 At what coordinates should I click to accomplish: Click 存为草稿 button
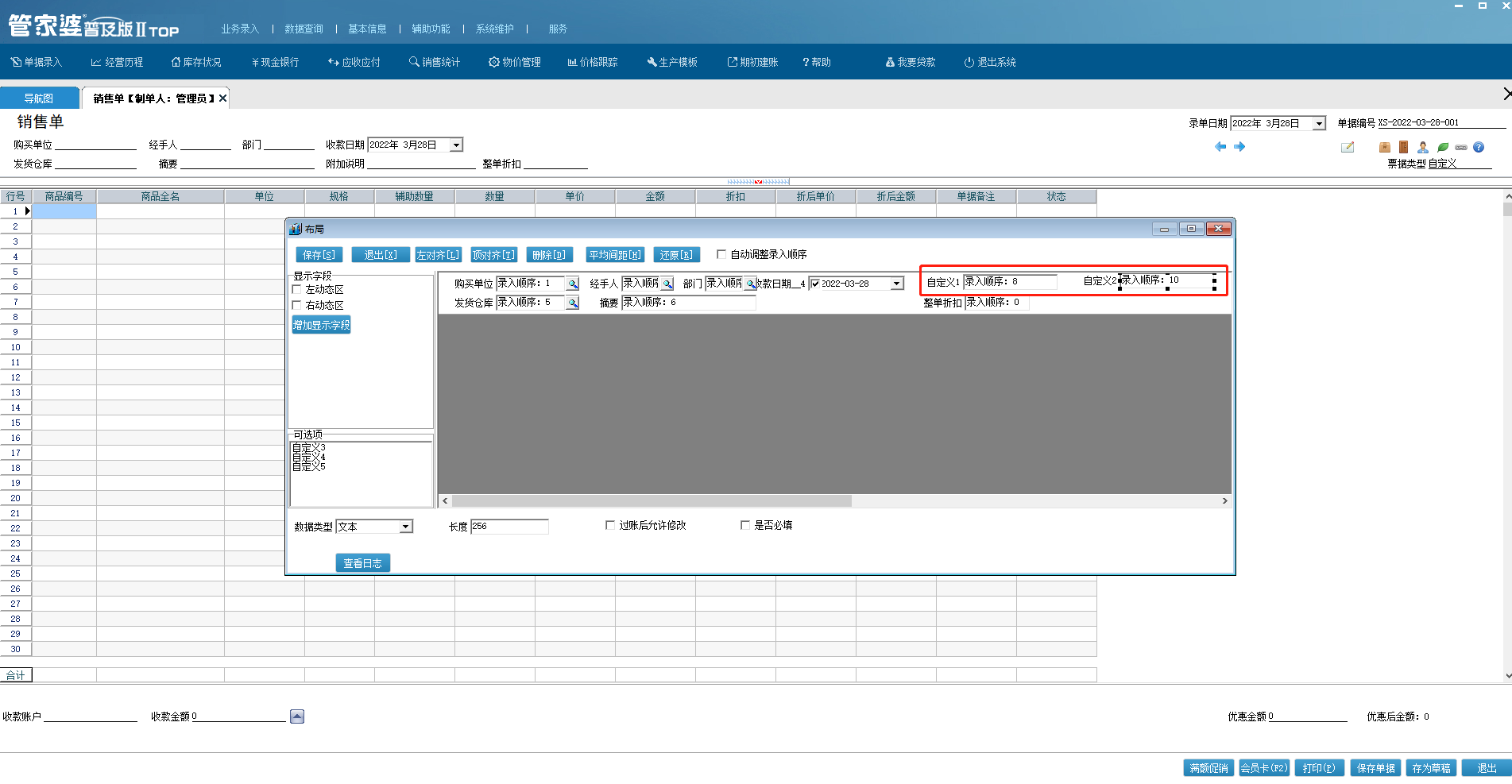1431,768
